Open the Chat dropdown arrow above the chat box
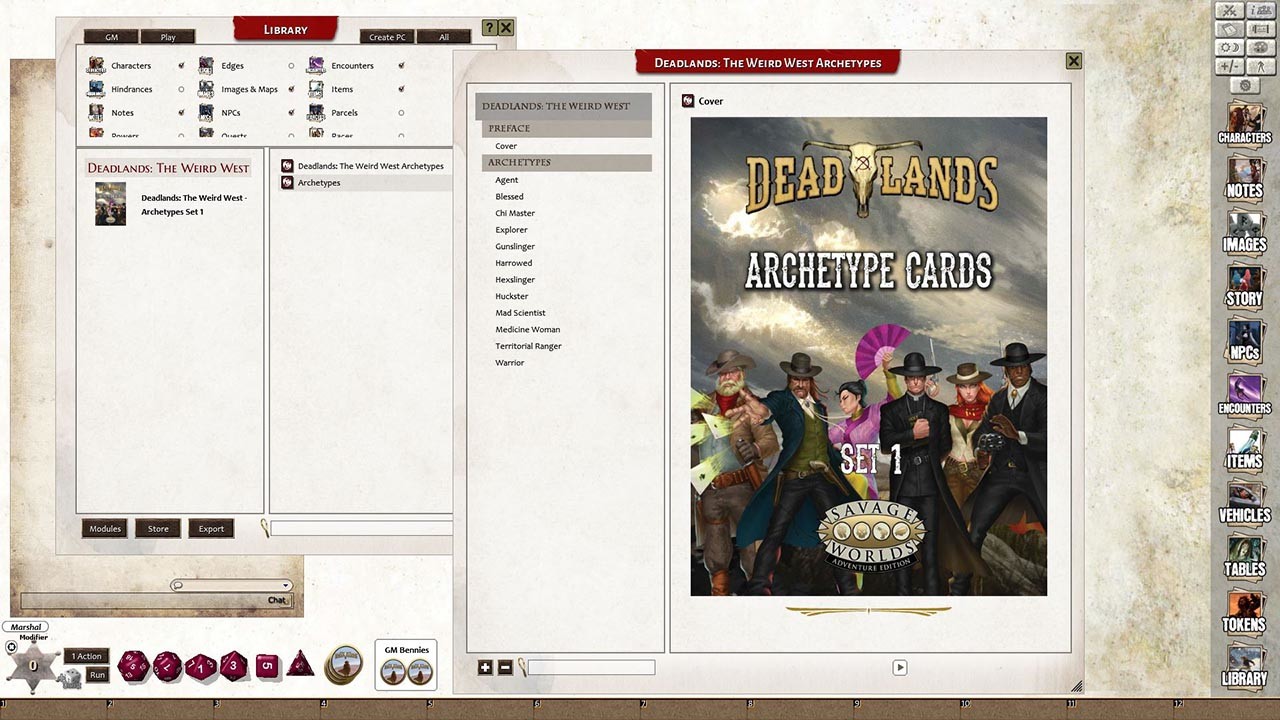This screenshot has height=720, width=1280. [287, 585]
